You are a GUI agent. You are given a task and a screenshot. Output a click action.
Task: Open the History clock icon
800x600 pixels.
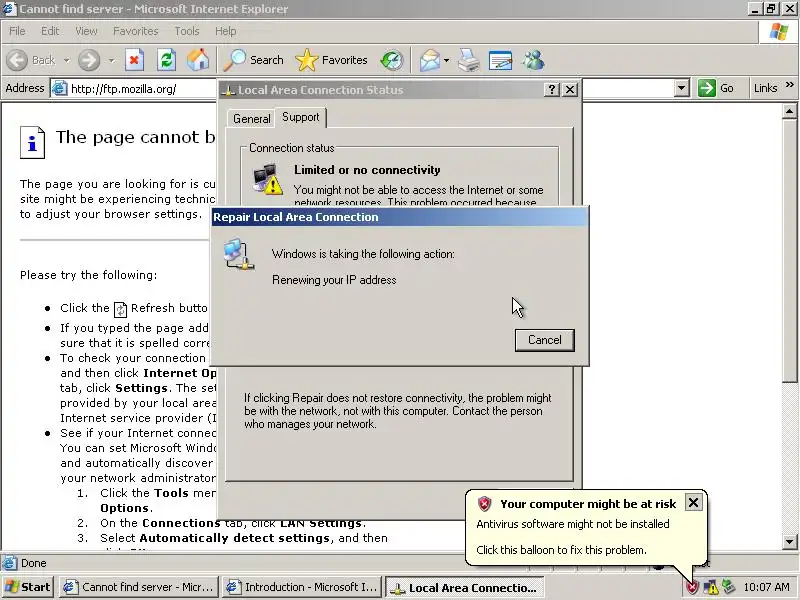pos(392,60)
